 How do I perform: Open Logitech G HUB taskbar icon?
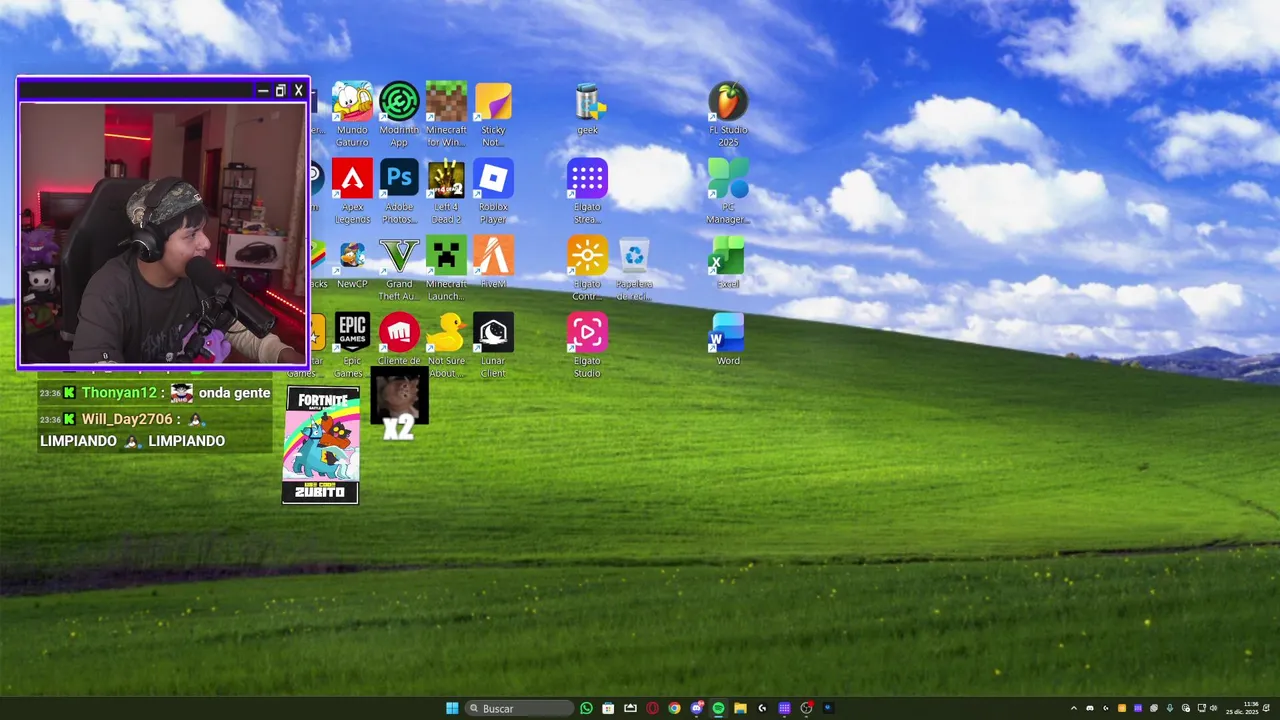tap(762, 708)
